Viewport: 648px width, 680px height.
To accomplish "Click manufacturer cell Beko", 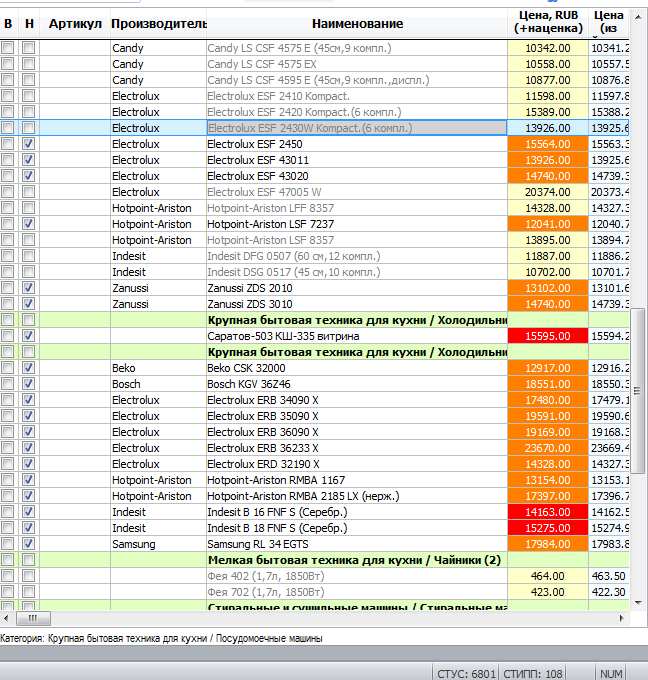I will pyautogui.click(x=158, y=368).
